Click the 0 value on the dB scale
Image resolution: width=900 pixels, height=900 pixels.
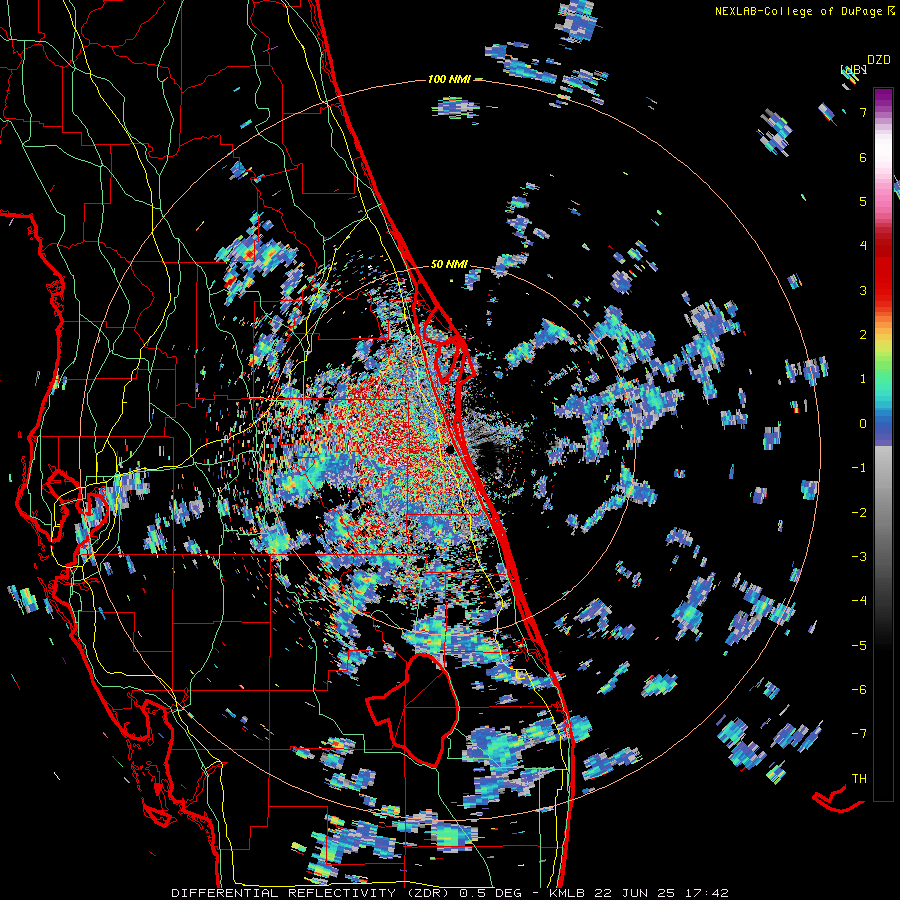(863, 424)
